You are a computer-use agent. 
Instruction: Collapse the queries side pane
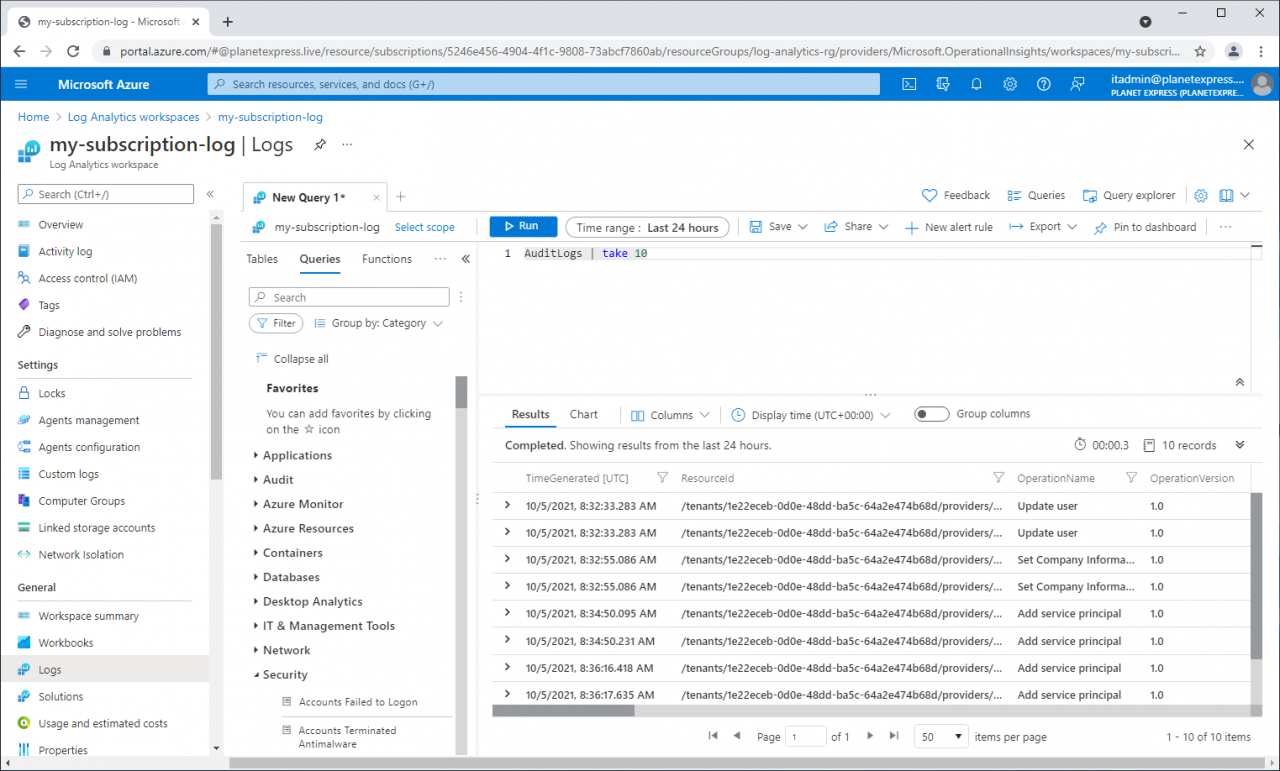point(465,259)
